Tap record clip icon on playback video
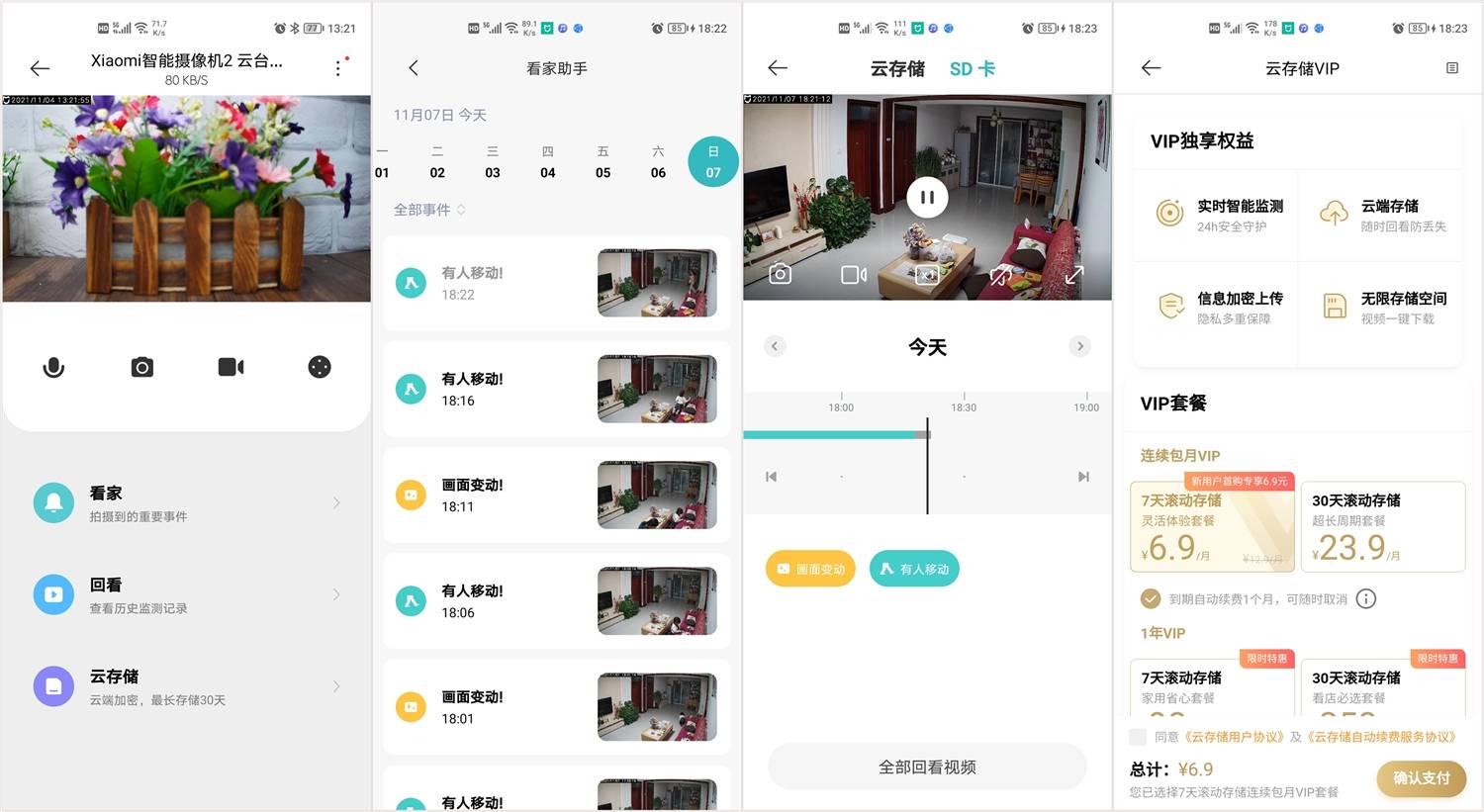1484x812 pixels. 853,274
